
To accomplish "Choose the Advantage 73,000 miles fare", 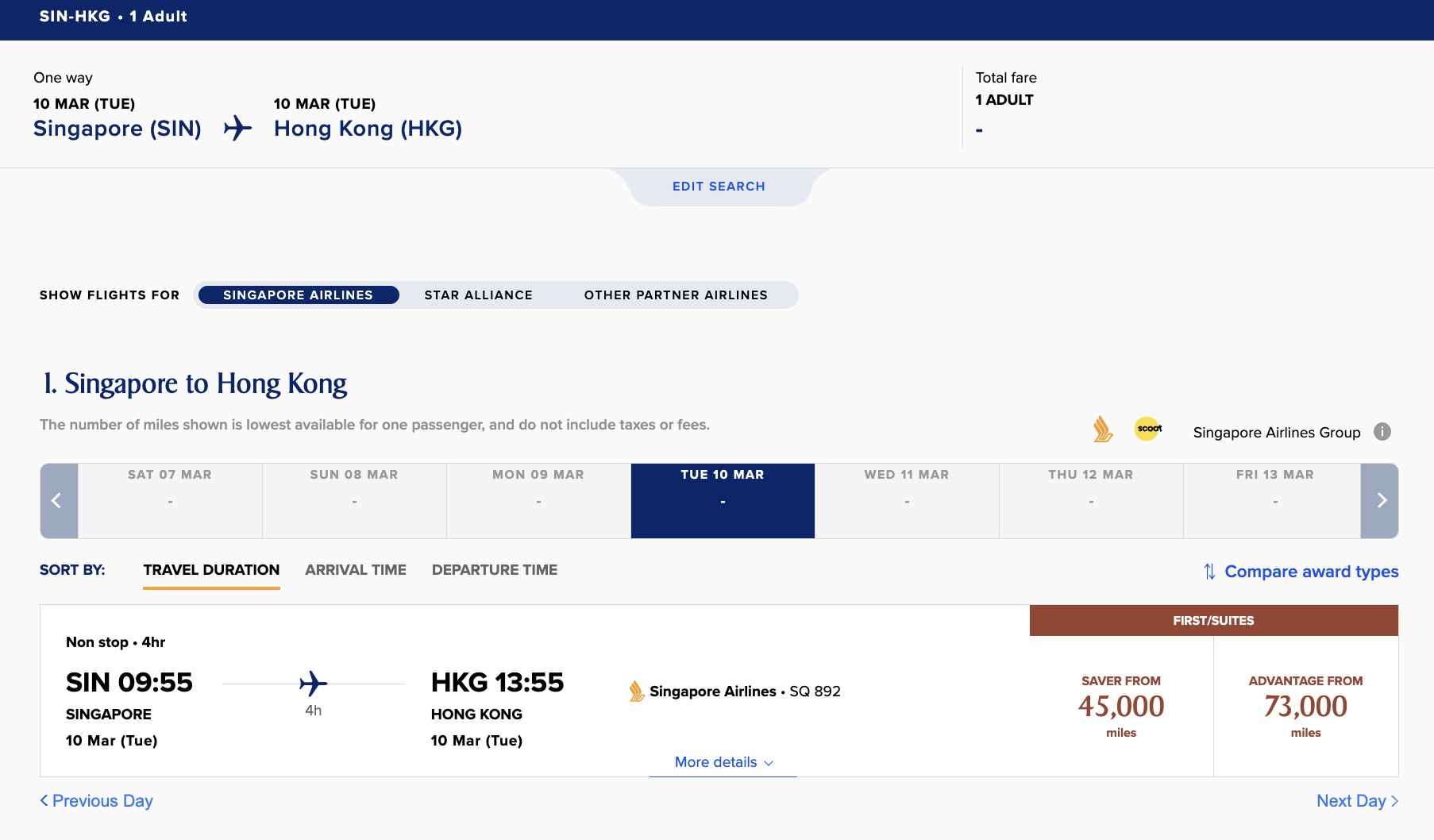I will 1305,706.
